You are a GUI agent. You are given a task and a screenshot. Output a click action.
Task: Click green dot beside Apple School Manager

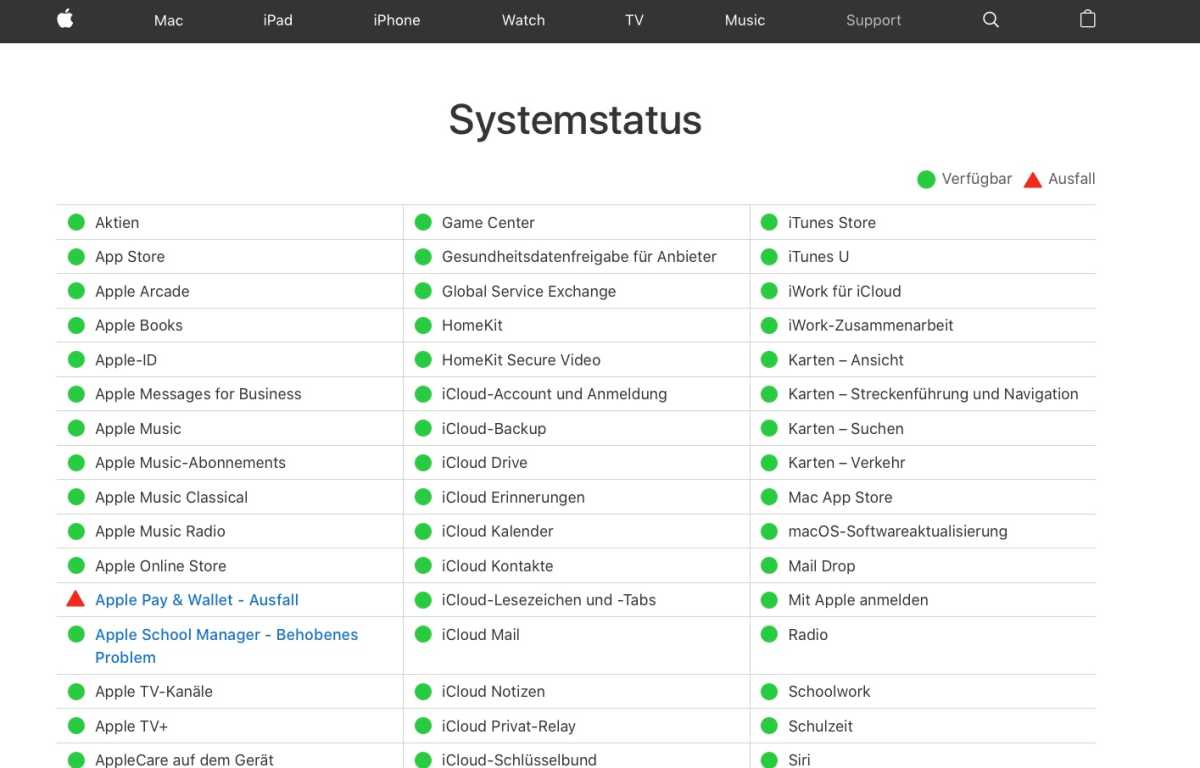pyautogui.click(x=76, y=634)
